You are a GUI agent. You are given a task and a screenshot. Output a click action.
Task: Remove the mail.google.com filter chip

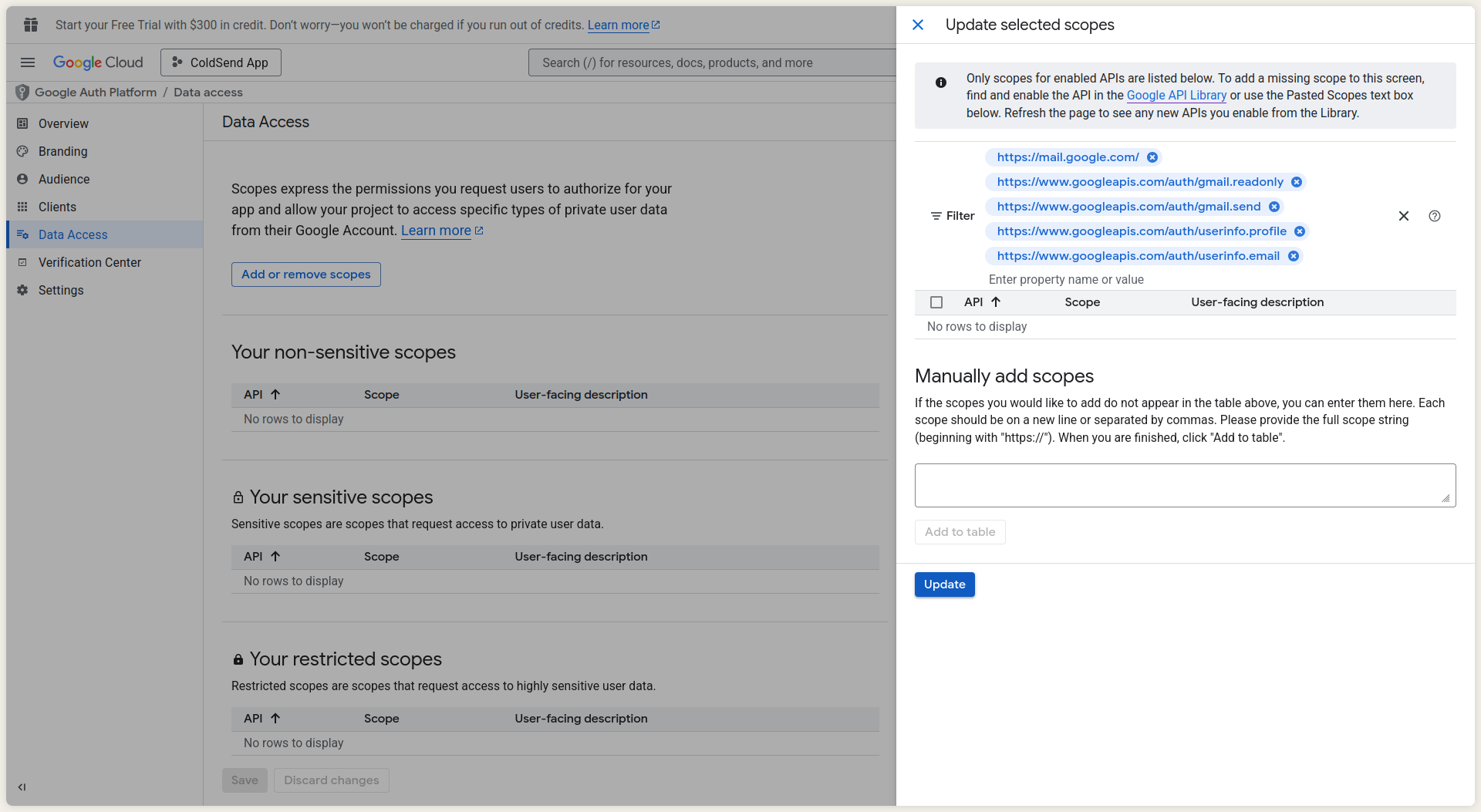[x=1152, y=157]
